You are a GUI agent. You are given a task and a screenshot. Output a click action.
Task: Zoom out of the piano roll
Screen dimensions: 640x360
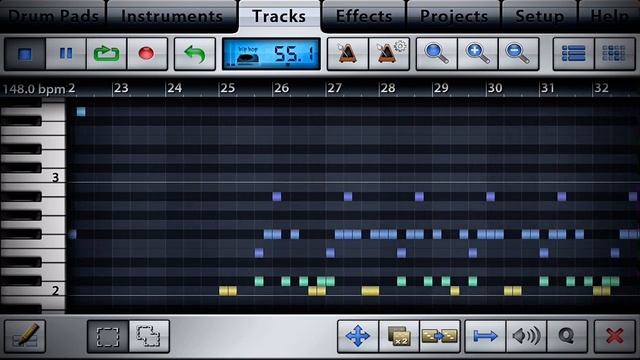click(519, 54)
